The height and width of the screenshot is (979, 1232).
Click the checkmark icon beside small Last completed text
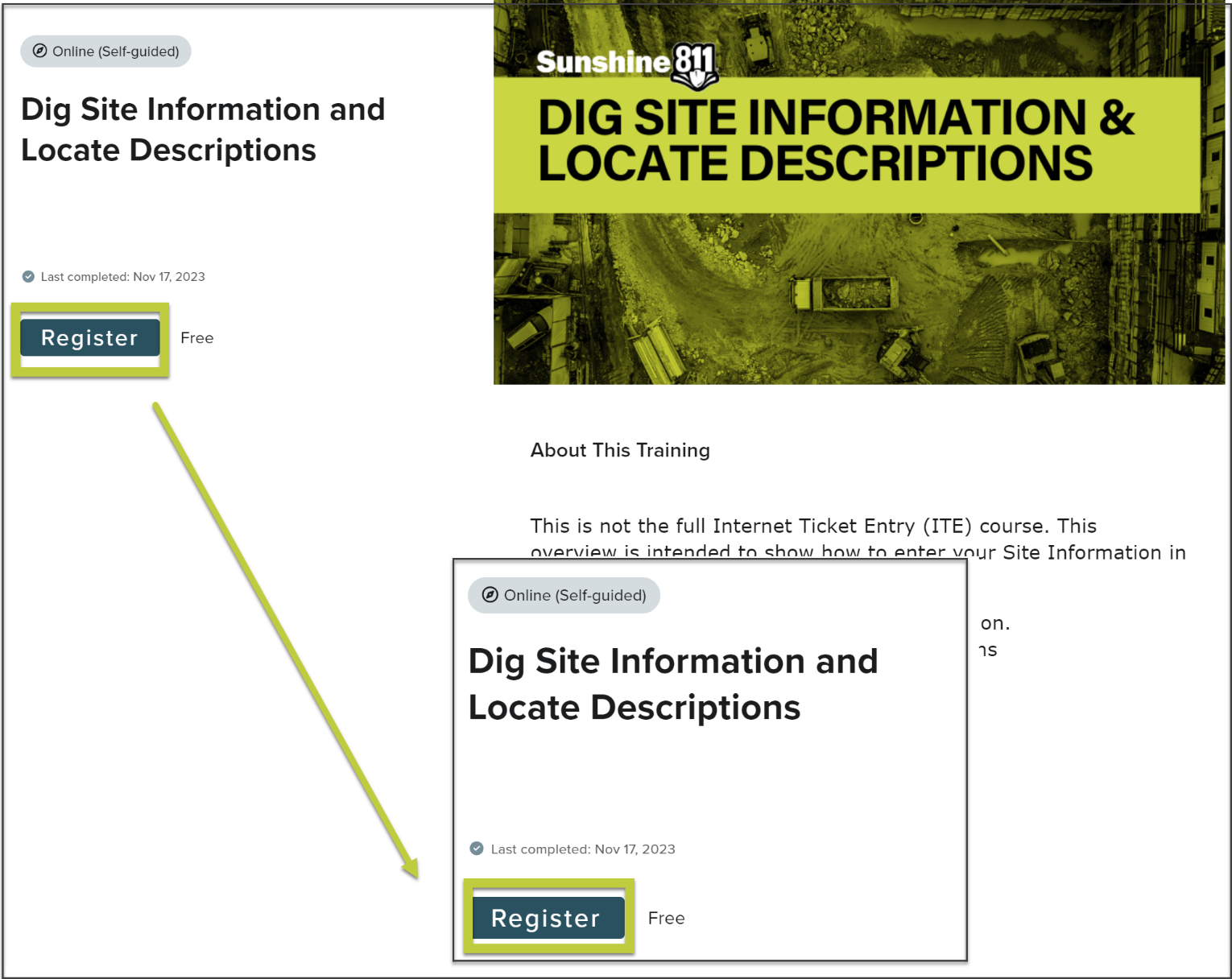tap(28, 277)
